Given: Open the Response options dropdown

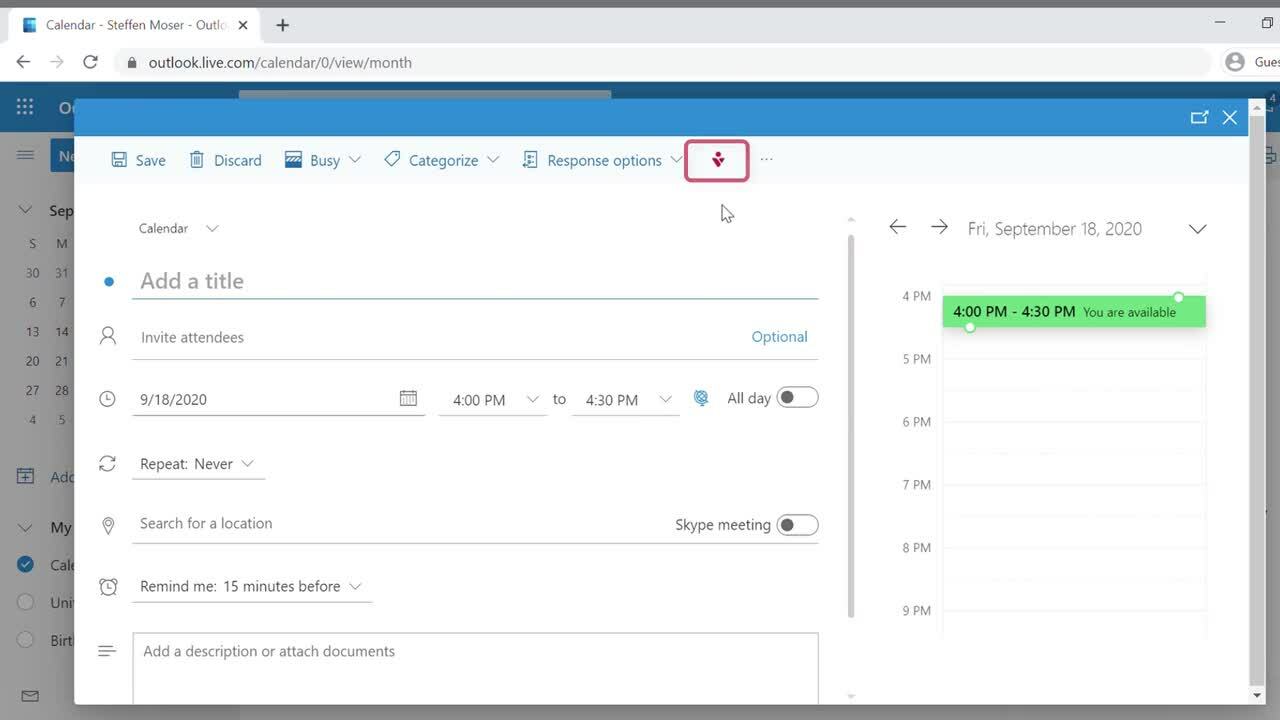Looking at the screenshot, I should tap(602, 160).
